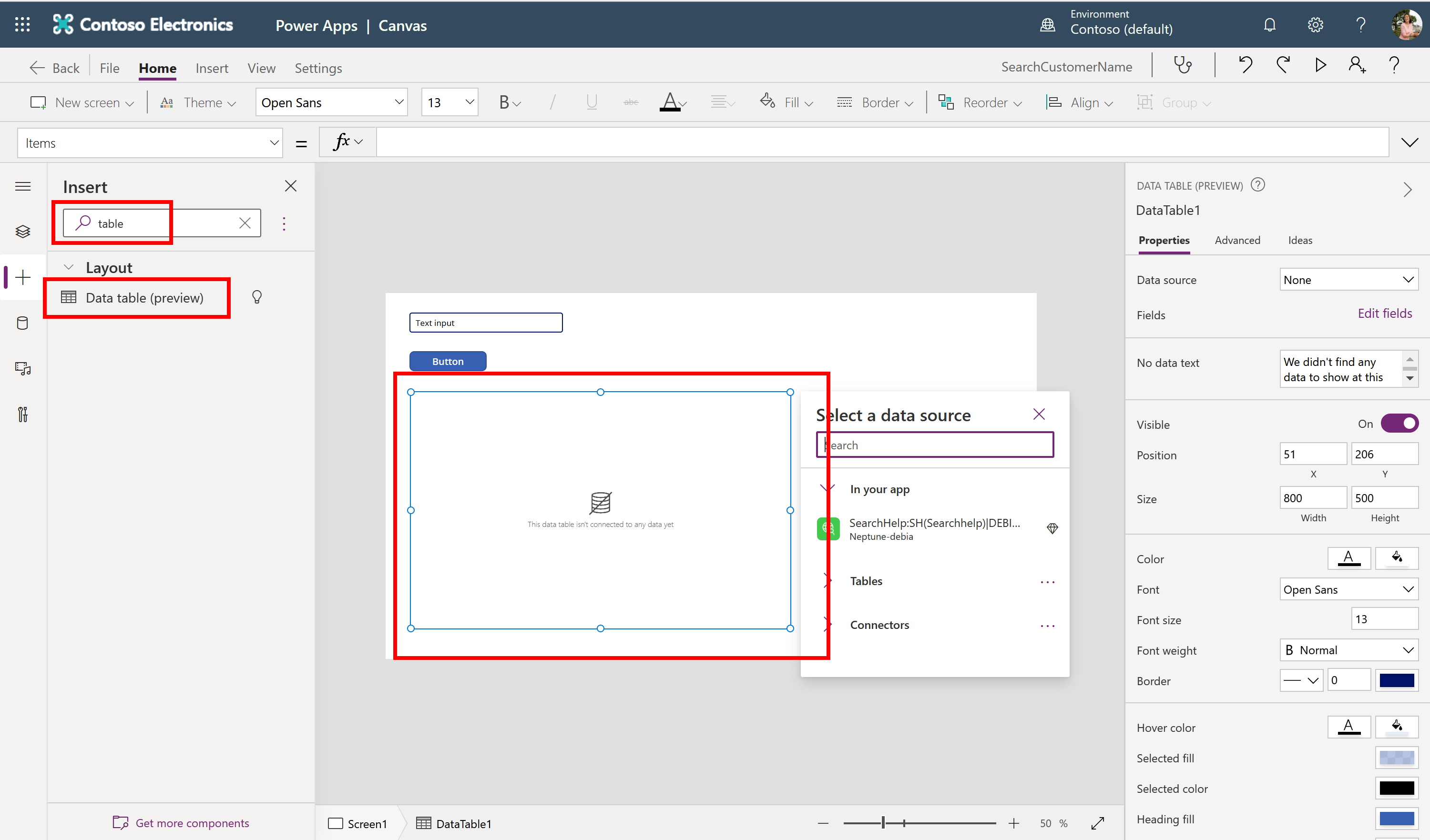Open notifications bell icon

pos(1269,25)
